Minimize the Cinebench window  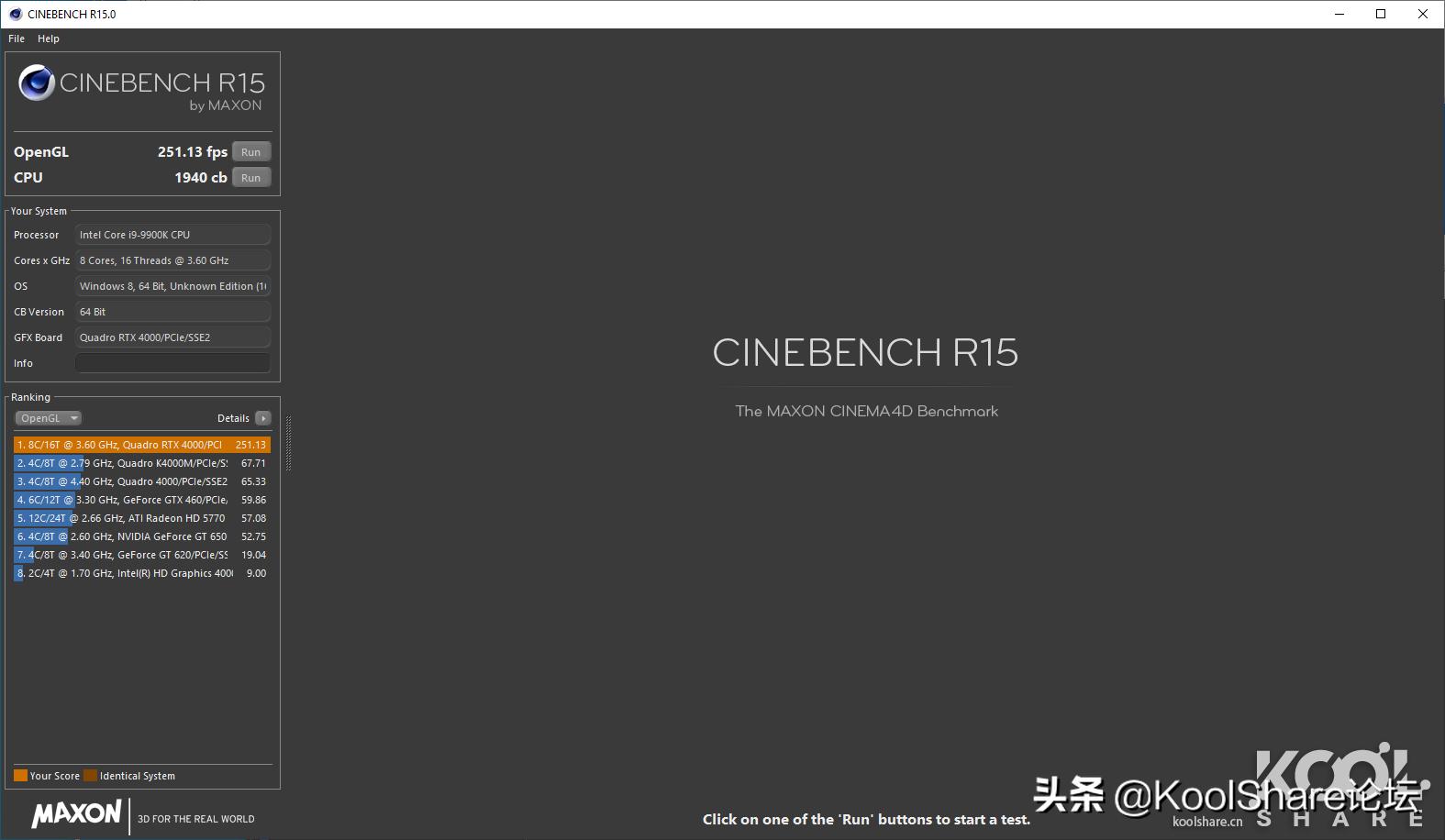[x=1339, y=14]
